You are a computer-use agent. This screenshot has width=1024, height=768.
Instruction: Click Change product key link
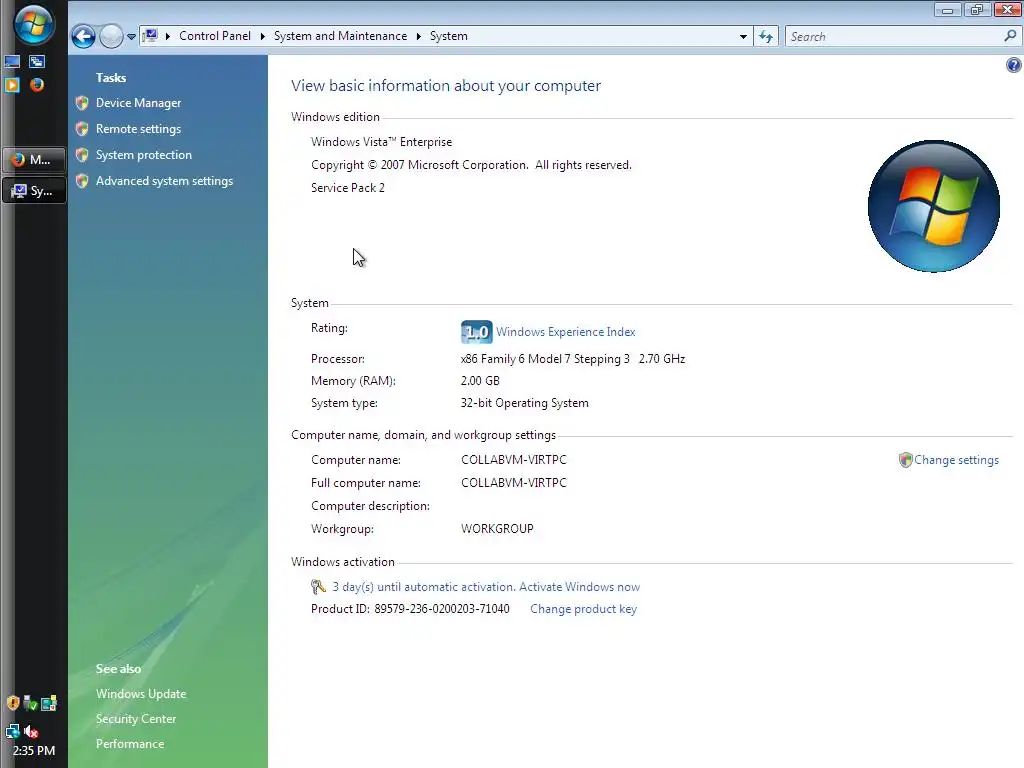(583, 609)
